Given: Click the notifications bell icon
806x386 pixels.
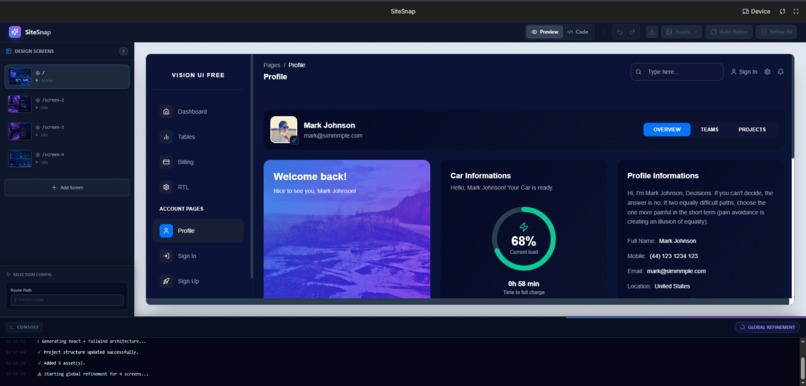Looking at the screenshot, I should tap(781, 72).
